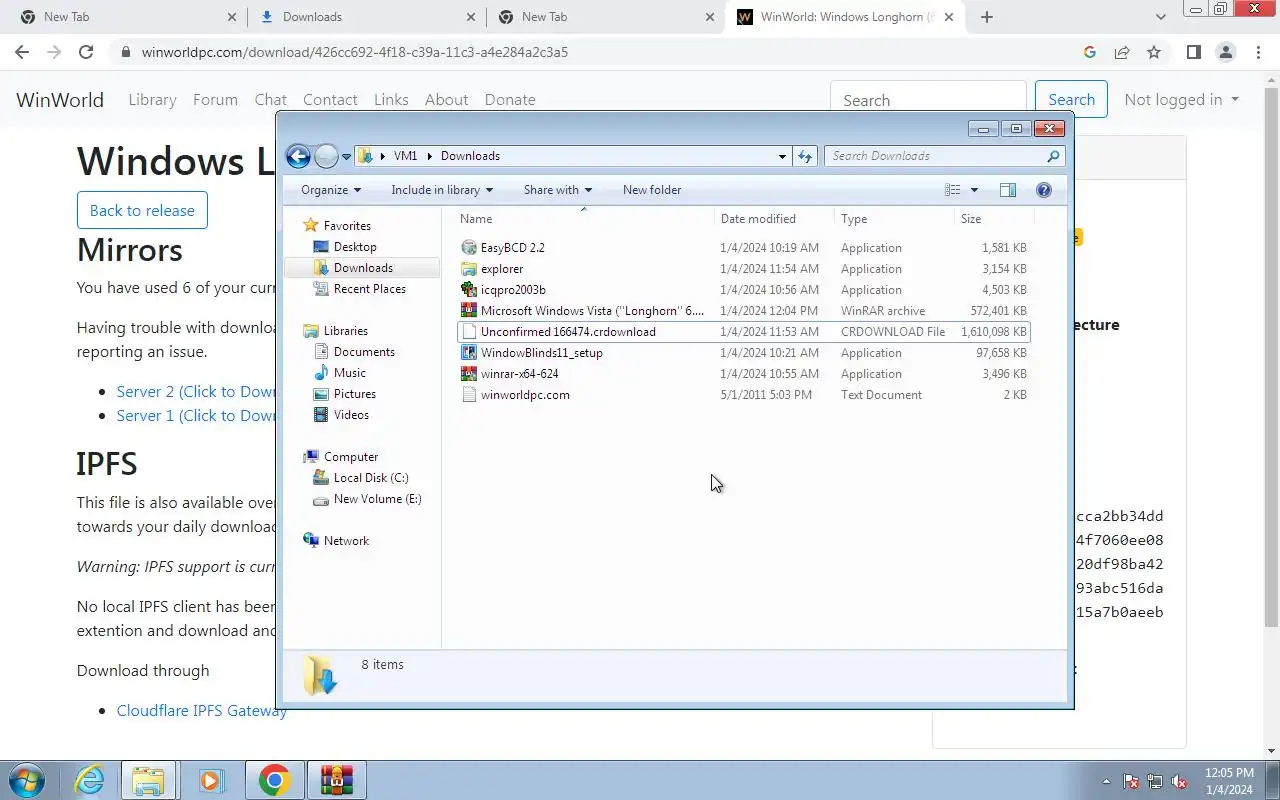Sort files by the Size column

[994, 219]
